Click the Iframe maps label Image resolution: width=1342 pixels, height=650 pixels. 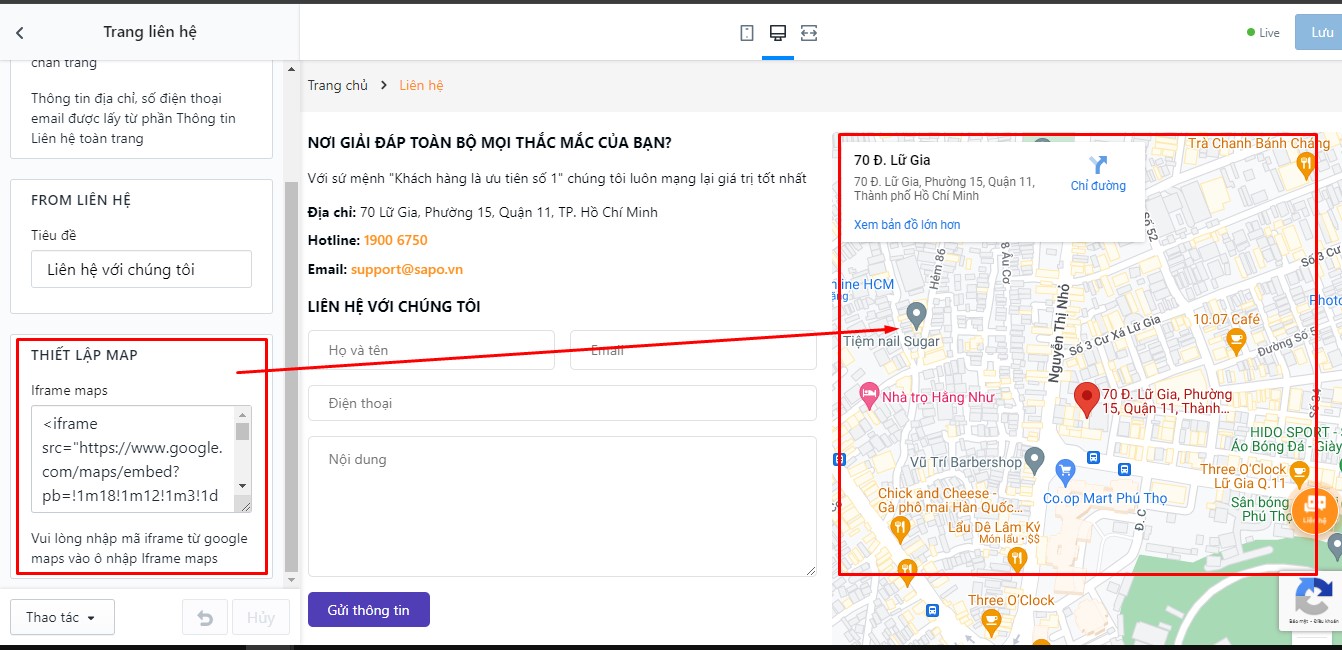pyautogui.click(x=69, y=390)
